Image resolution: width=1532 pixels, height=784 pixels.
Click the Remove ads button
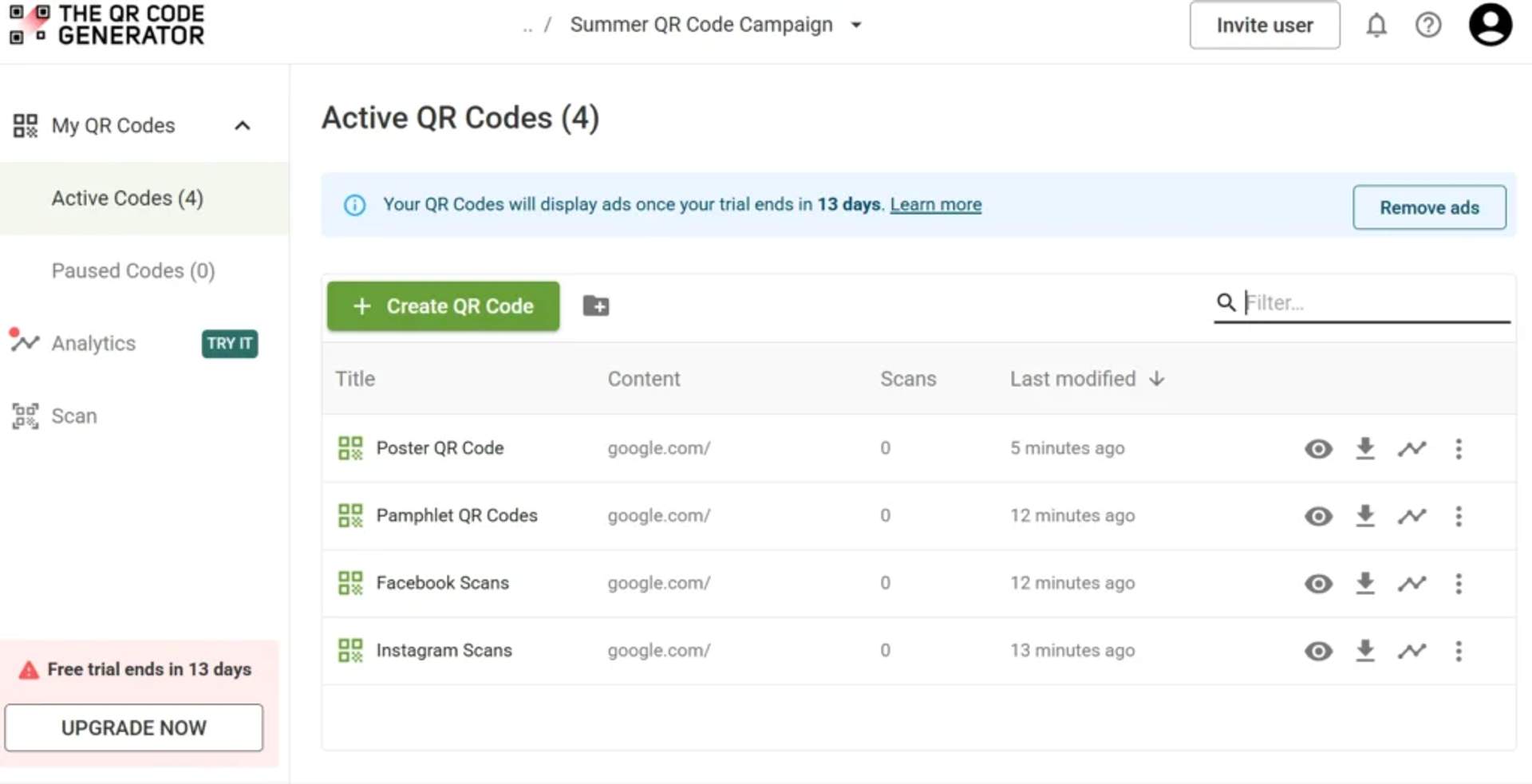click(x=1429, y=207)
